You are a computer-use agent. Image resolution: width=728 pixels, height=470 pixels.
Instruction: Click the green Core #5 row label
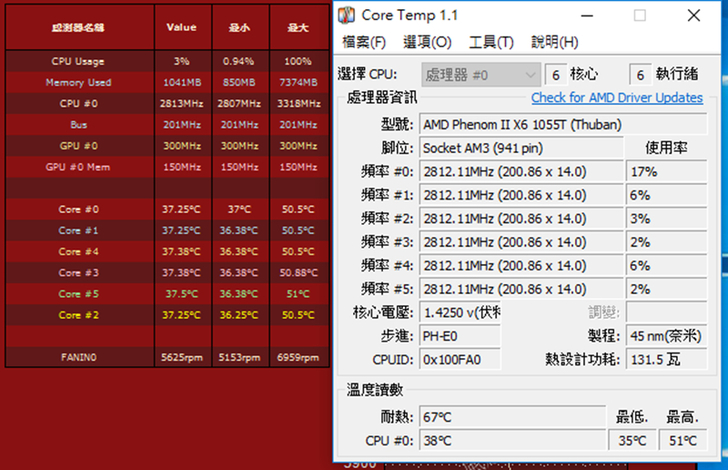pyautogui.click(x=78, y=294)
